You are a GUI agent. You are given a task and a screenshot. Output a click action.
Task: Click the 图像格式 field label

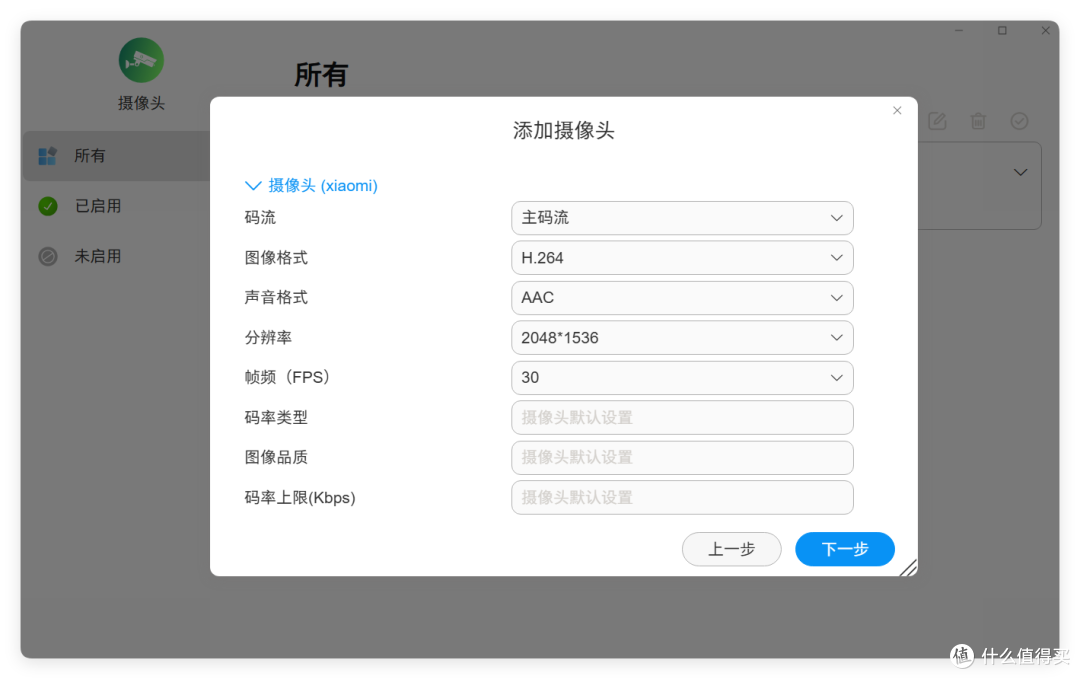tap(276, 258)
